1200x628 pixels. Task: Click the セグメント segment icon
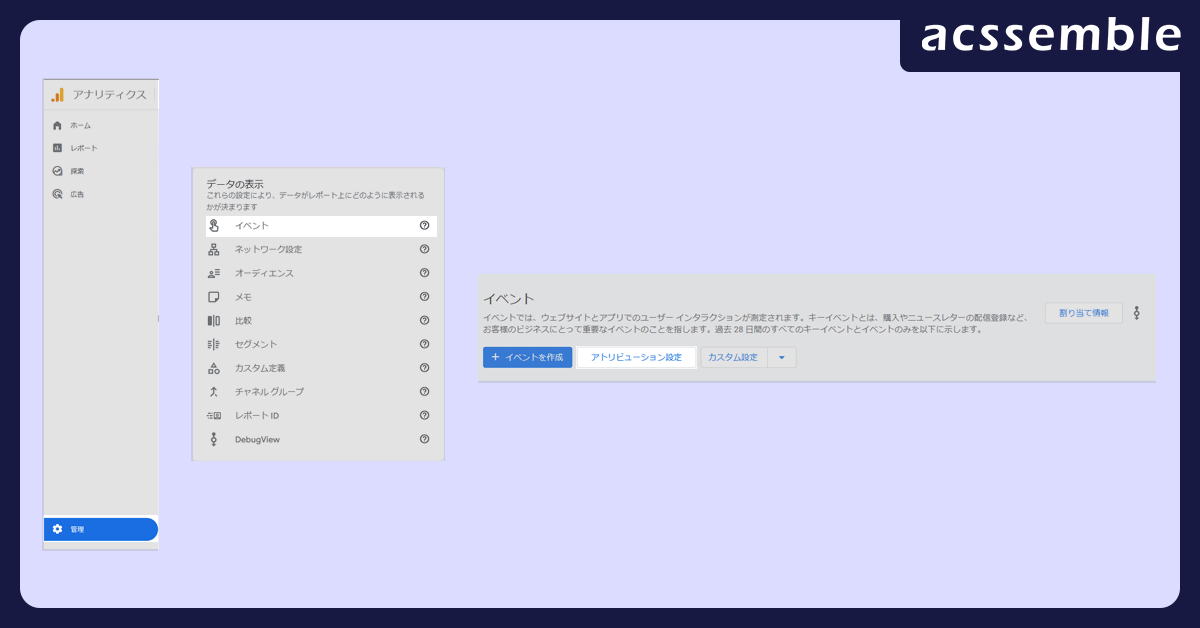pos(213,344)
